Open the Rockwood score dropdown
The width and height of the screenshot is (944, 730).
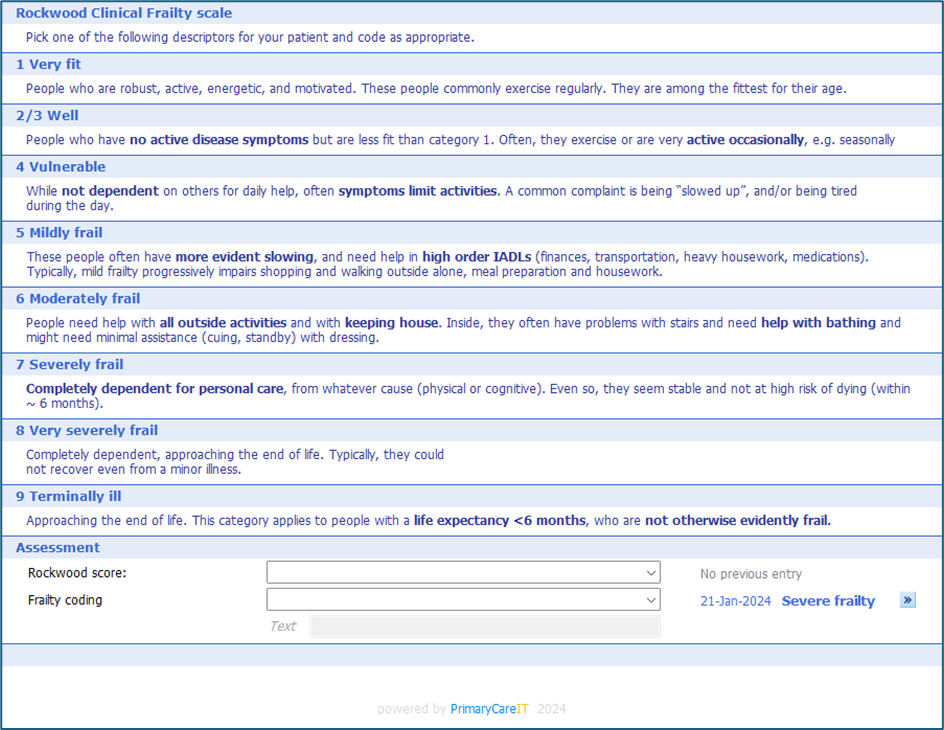[463, 572]
